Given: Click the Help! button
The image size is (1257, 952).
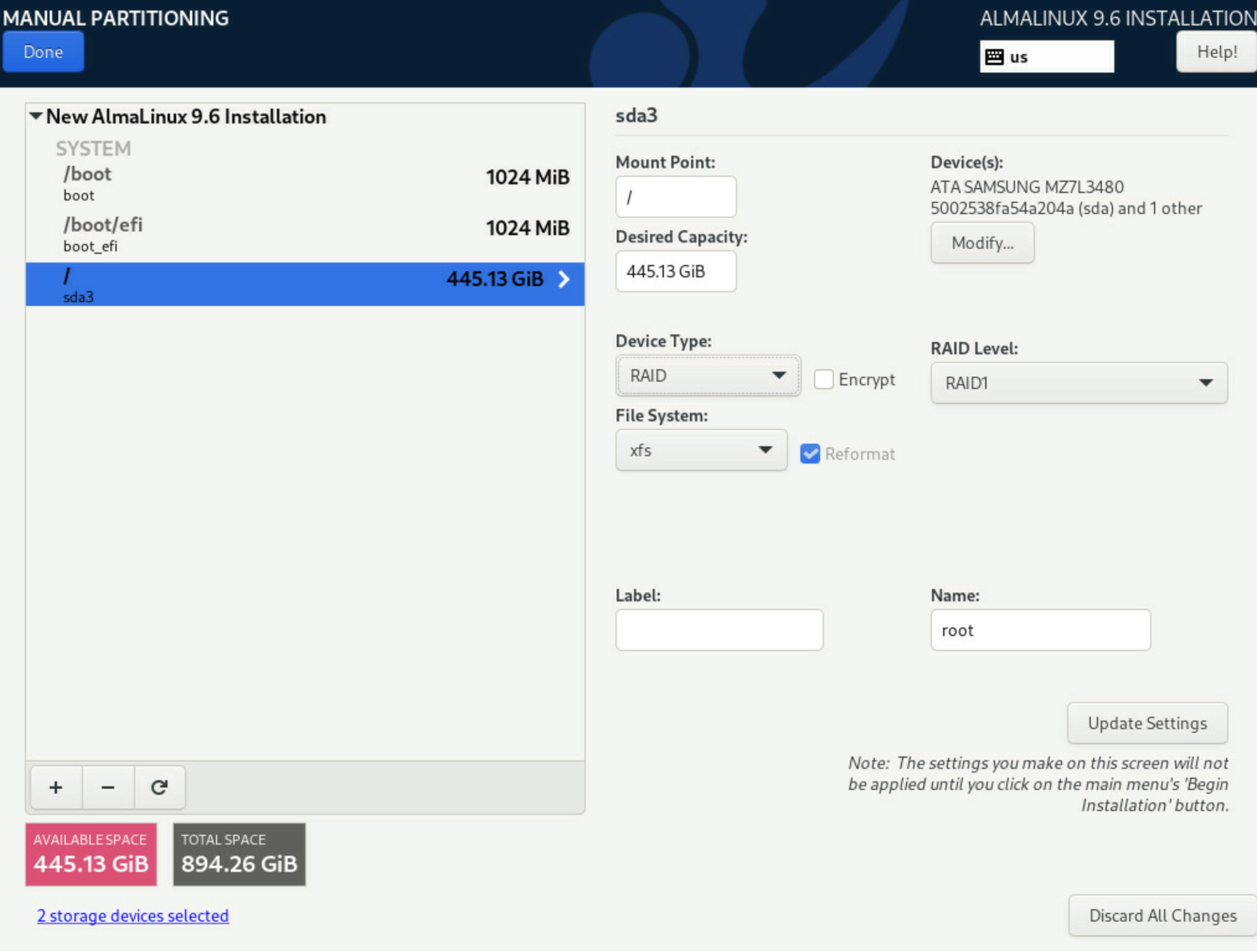Looking at the screenshot, I should (1216, 52).
